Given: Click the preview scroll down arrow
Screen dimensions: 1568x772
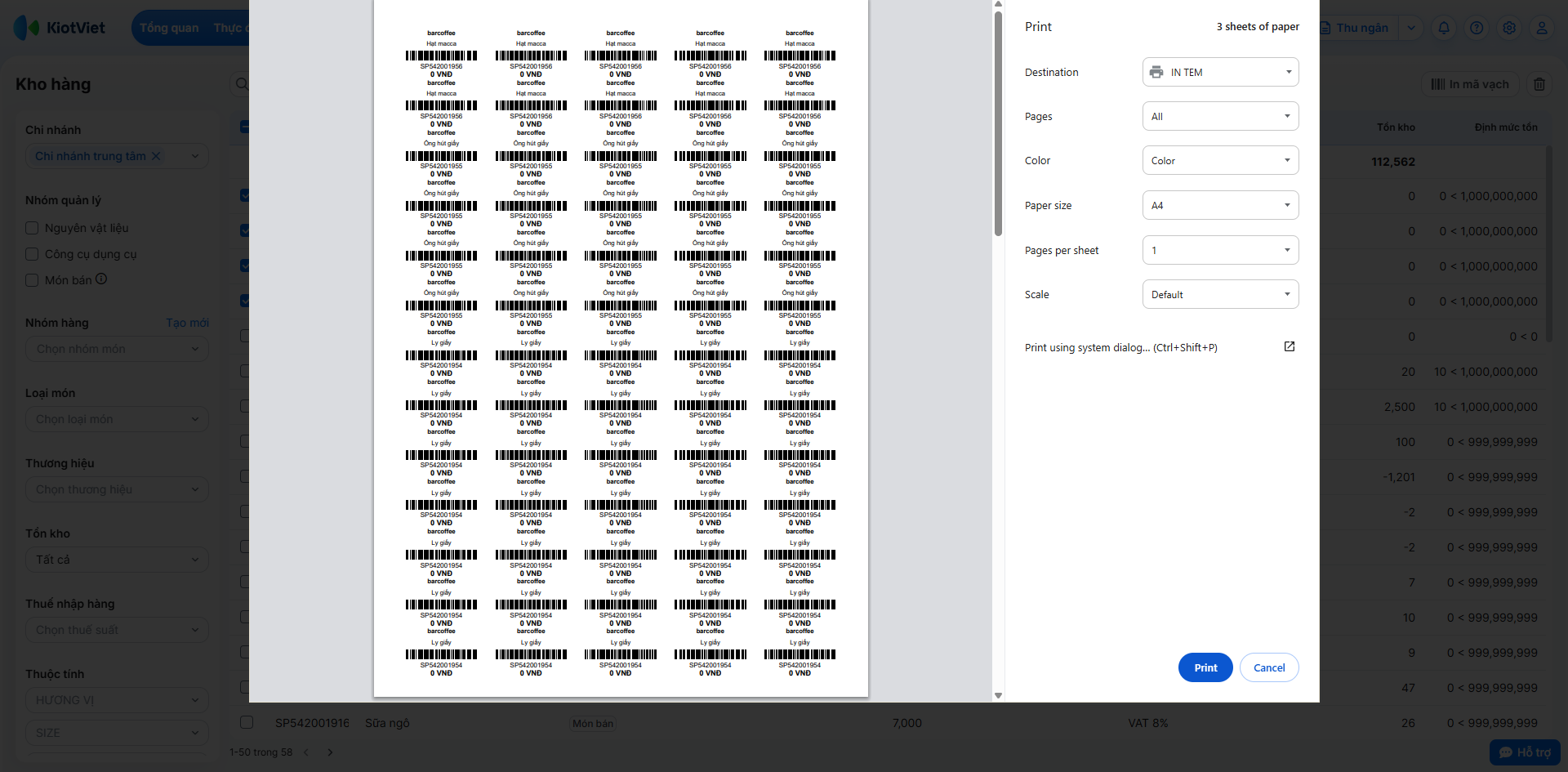Looking at the screenshot, I should coord(998,695).
